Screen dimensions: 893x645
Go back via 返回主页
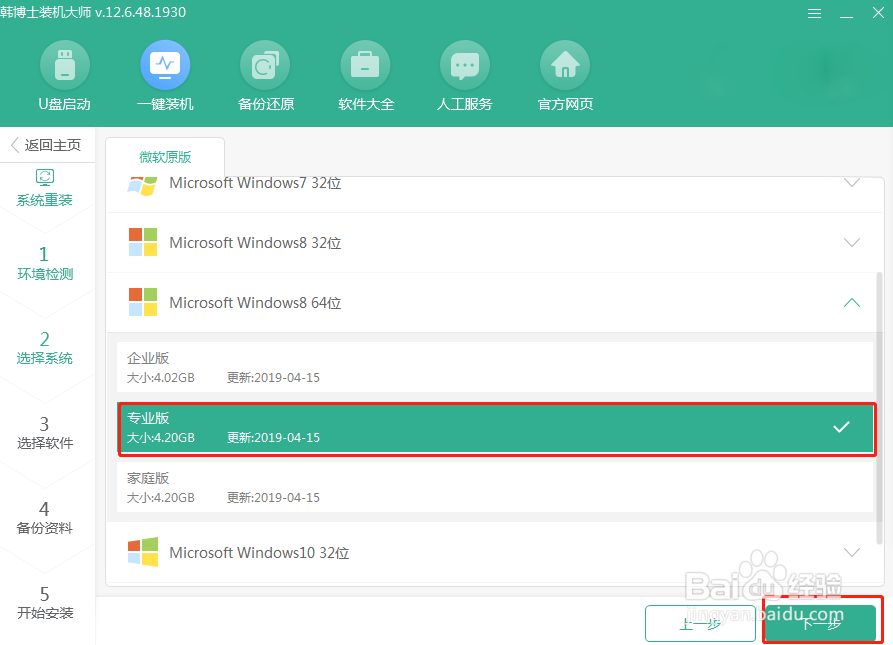point(47,145)
